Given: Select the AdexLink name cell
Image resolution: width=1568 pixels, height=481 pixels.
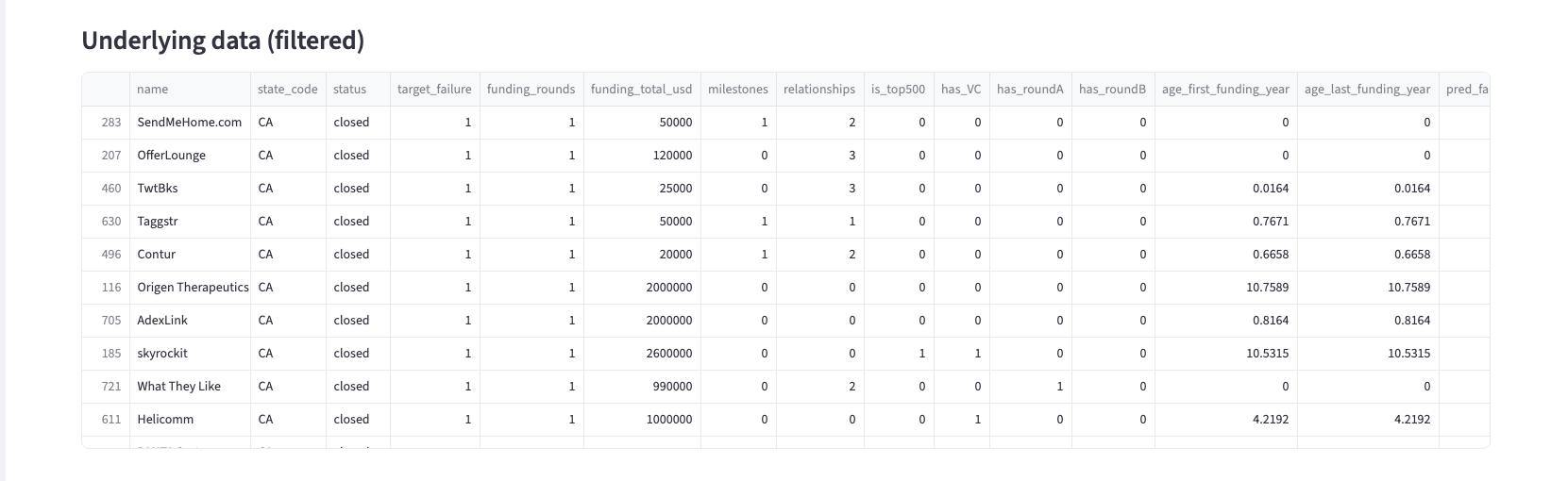Looking at the screenshot, I should tap(190, 321).
